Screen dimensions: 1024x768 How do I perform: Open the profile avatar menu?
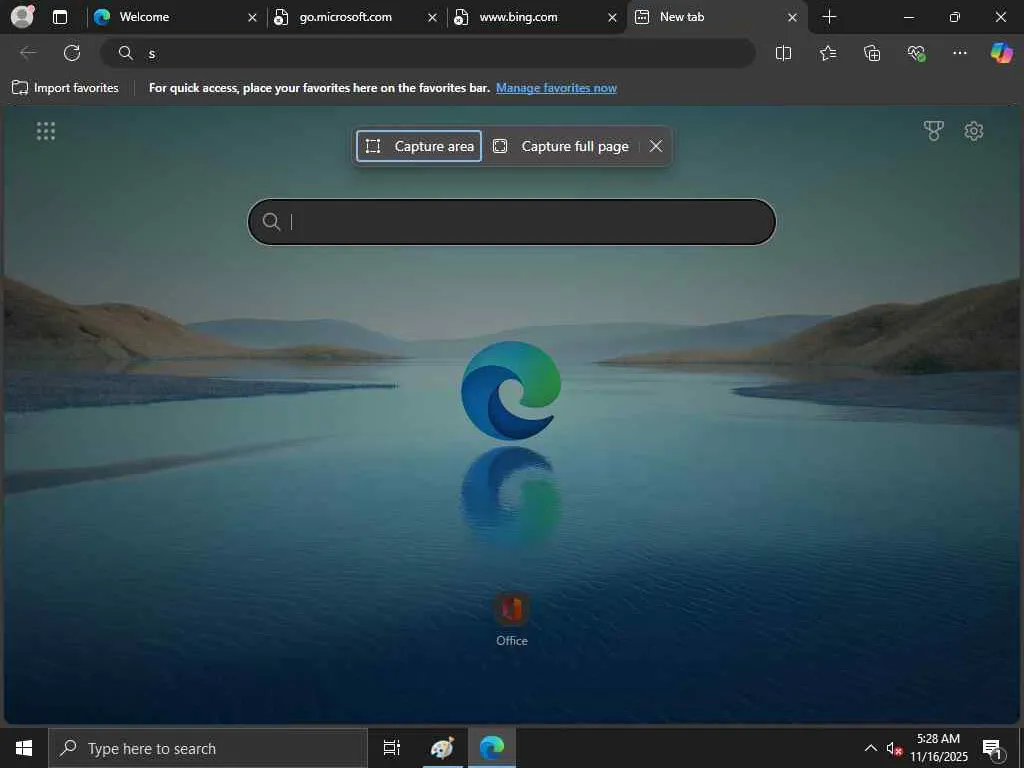[x=22, y=16]
